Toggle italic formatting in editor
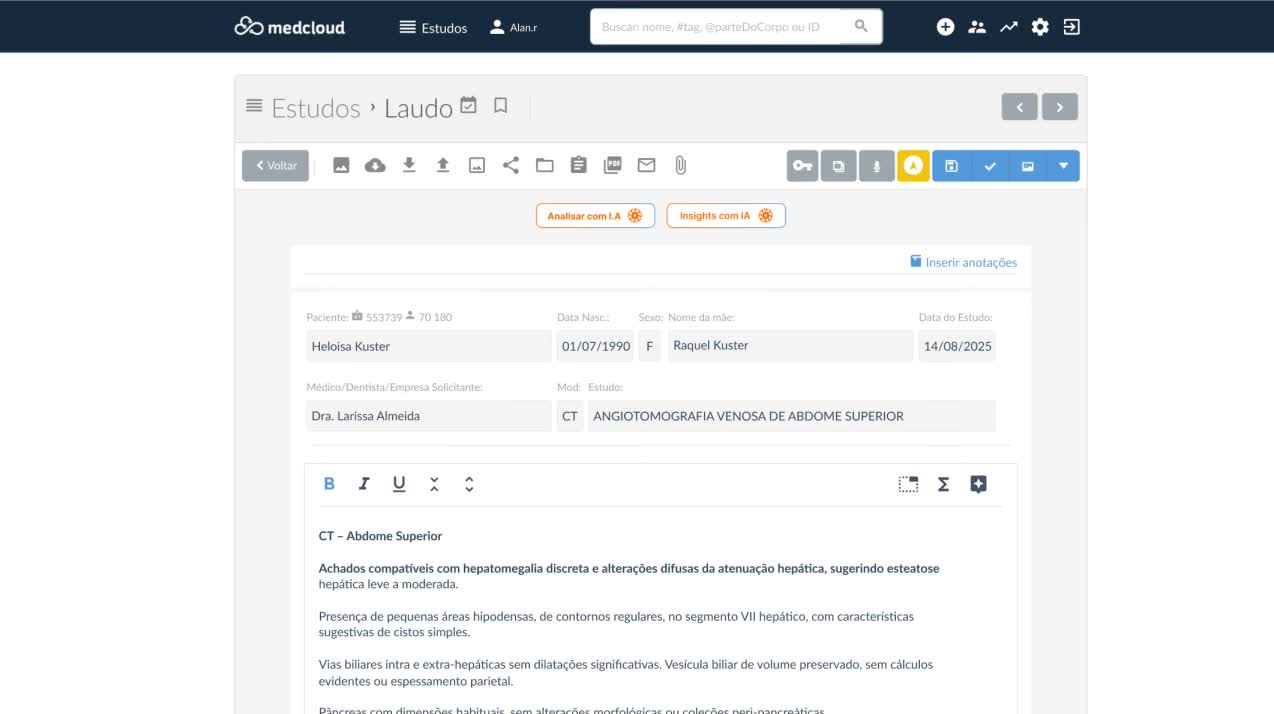The image size is (1274, 714). (x=364, y=484)
